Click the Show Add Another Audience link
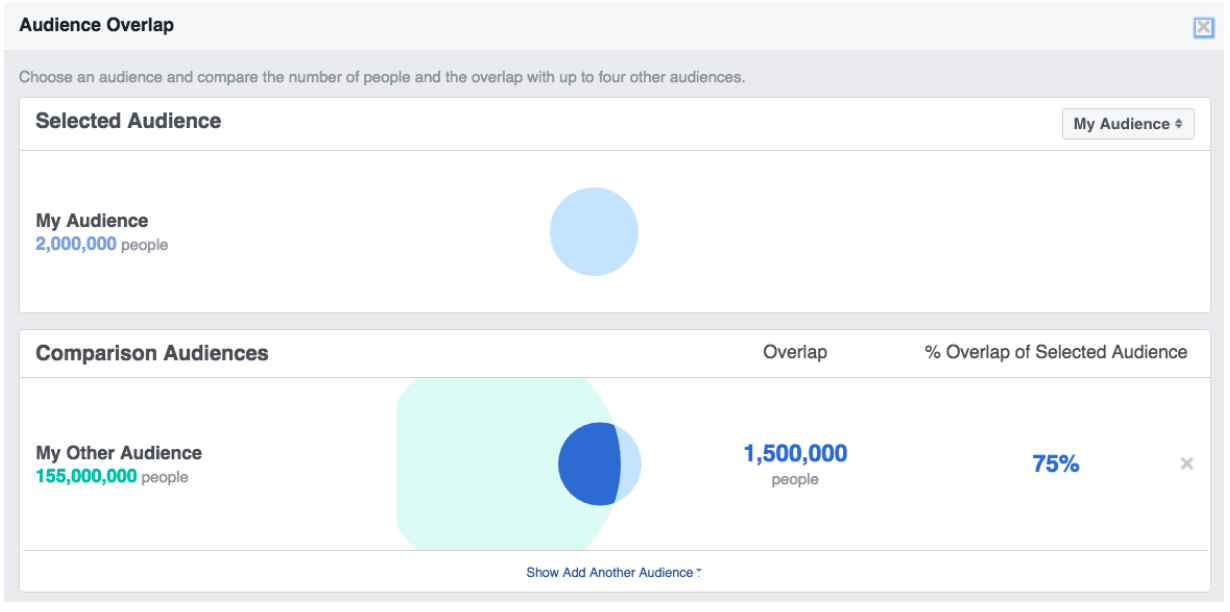 point(613,572)
